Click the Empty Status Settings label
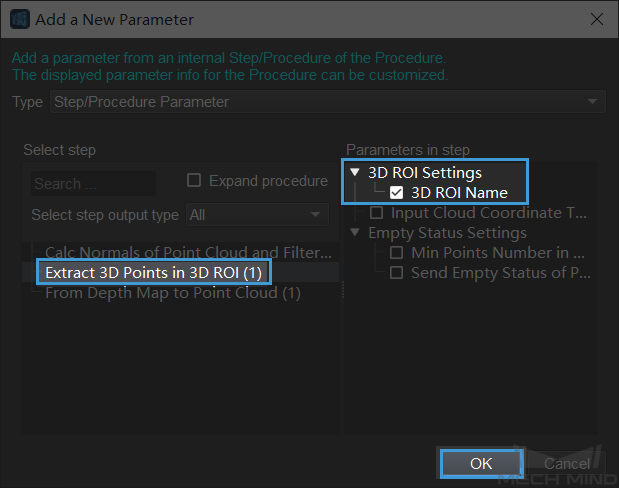Image resolution: width=619 pixels, height=488 pixels. tap(447, 233)
